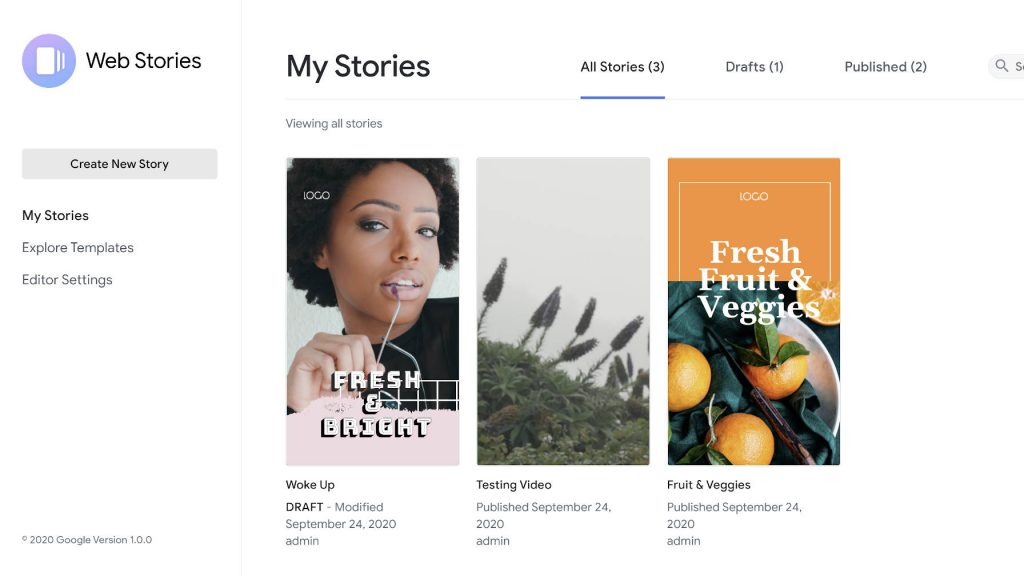Open My Stories in the sidebar
1024x576 pixels.
[55, 215]
